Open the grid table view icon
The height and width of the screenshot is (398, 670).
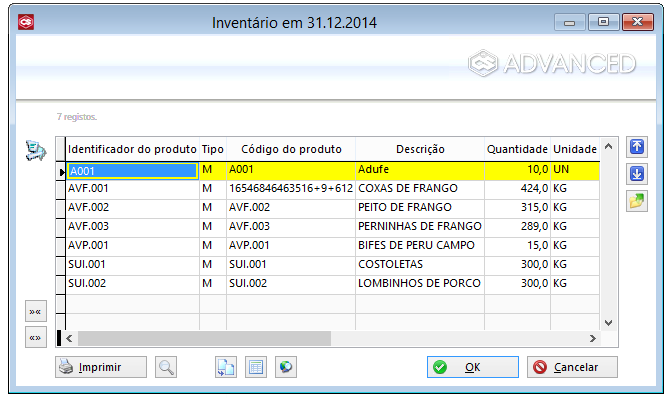tap(256, 367)
